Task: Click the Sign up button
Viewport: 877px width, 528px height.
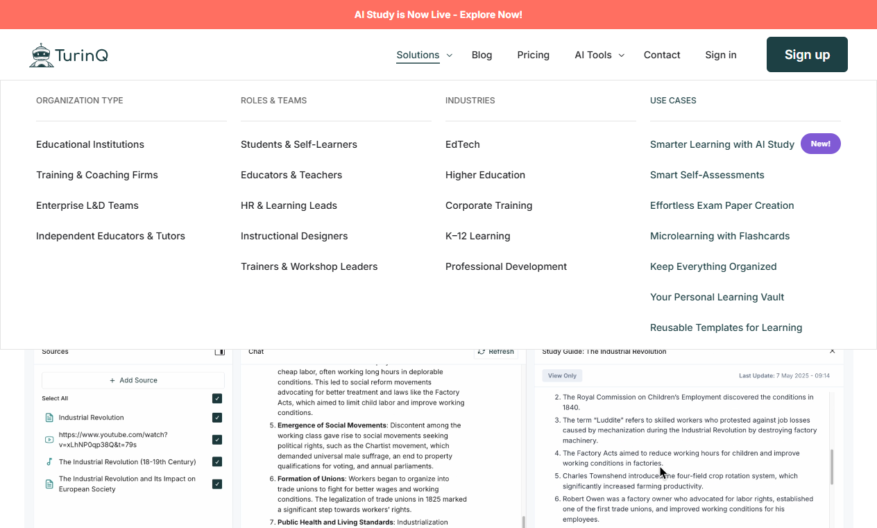Action: [807, 54]
